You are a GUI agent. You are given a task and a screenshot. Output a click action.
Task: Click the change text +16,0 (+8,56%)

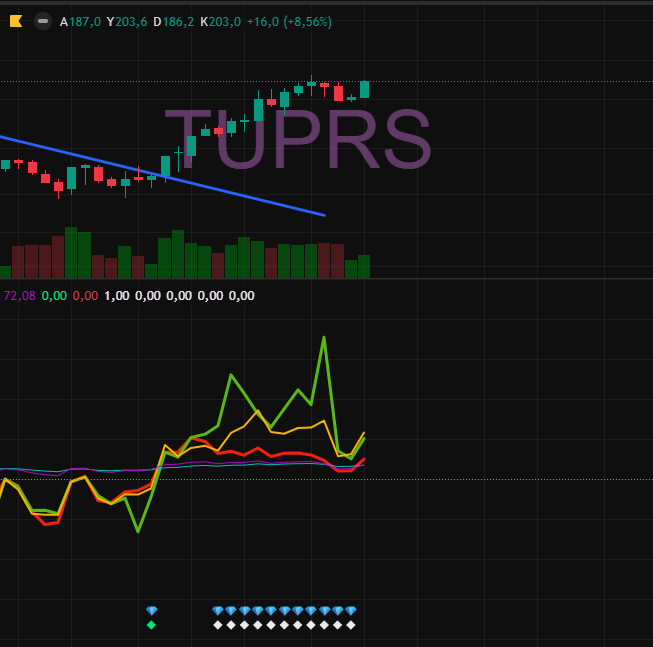click(x=289, y=22)
